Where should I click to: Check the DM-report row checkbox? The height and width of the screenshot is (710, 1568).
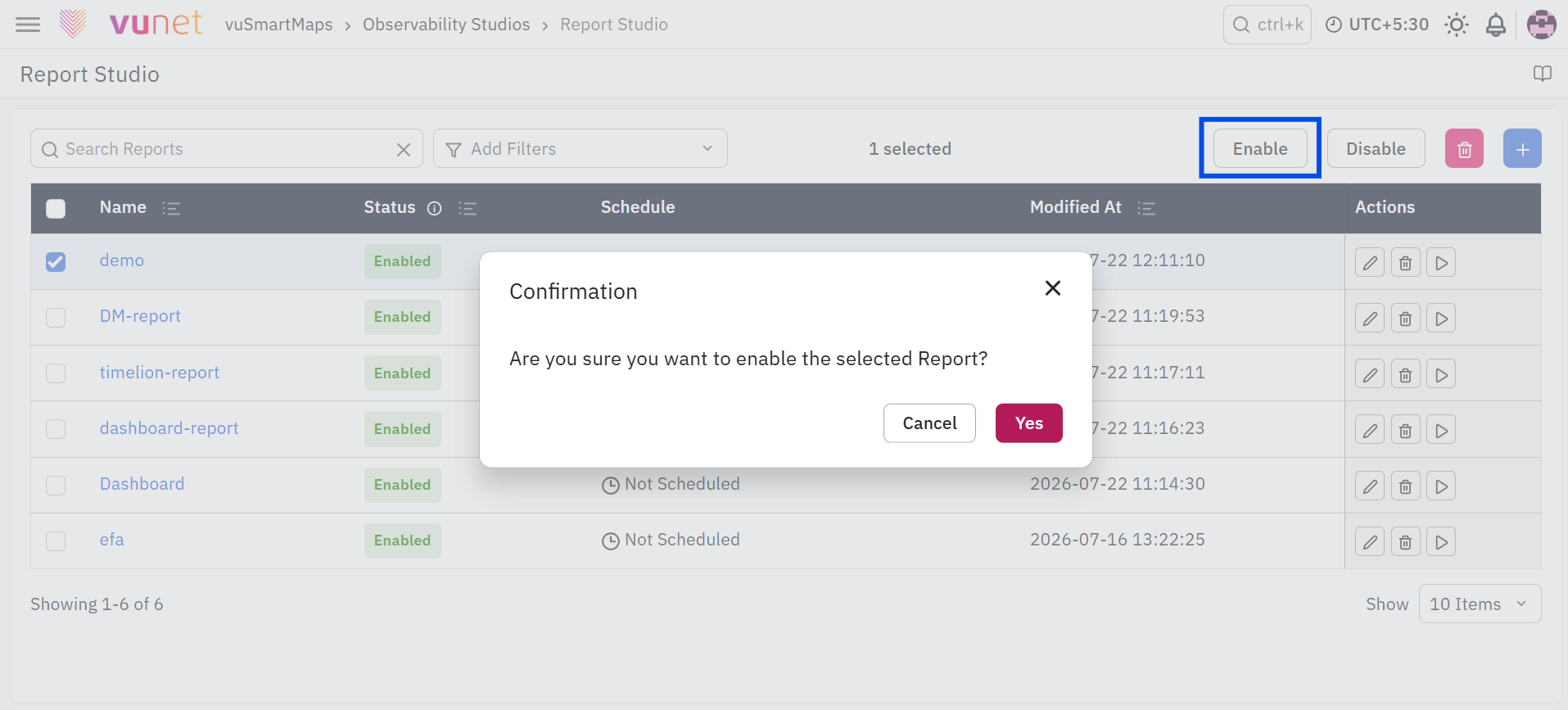[56, 318]
